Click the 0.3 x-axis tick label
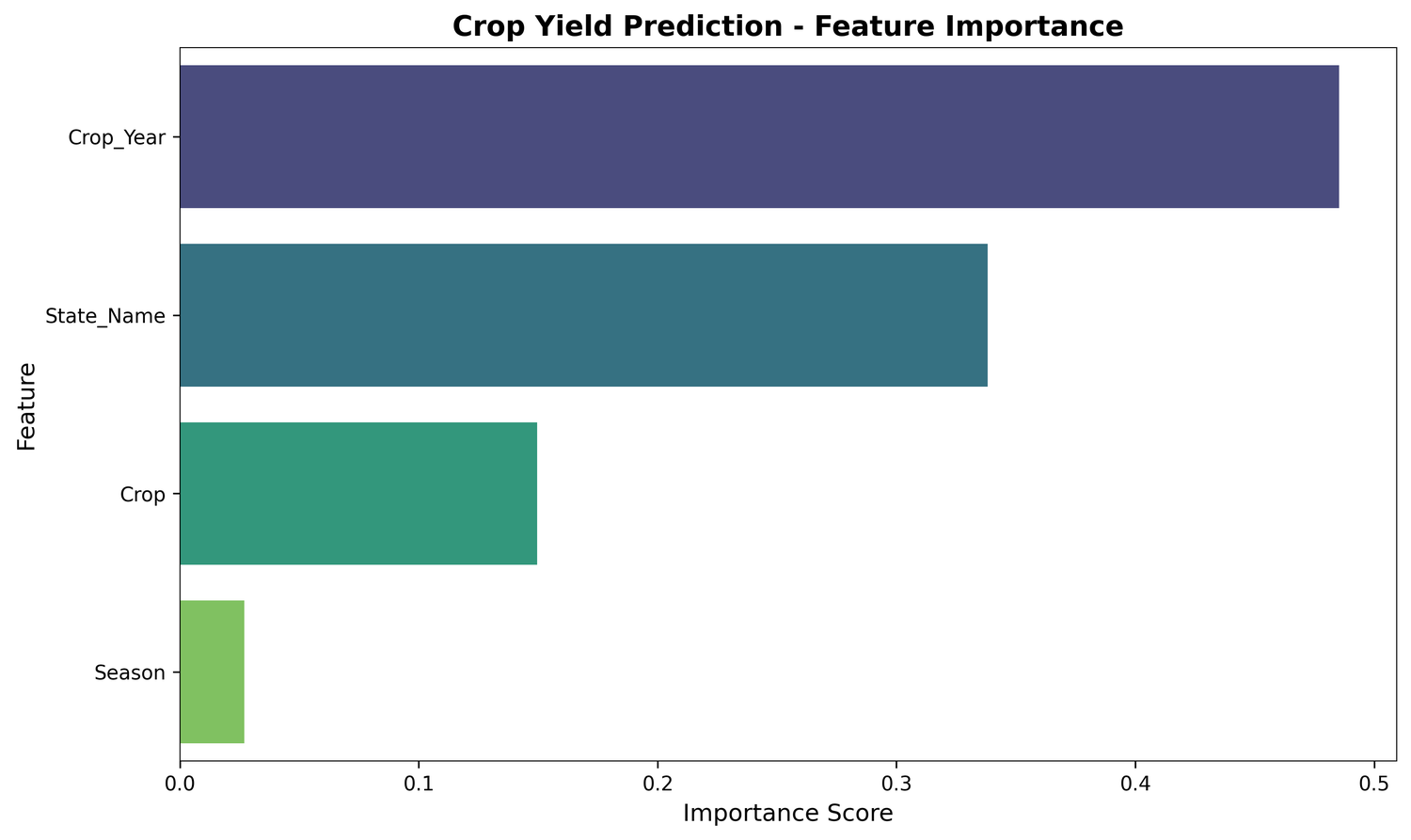This screenshot has height=840, width=1411. (896, 783)
